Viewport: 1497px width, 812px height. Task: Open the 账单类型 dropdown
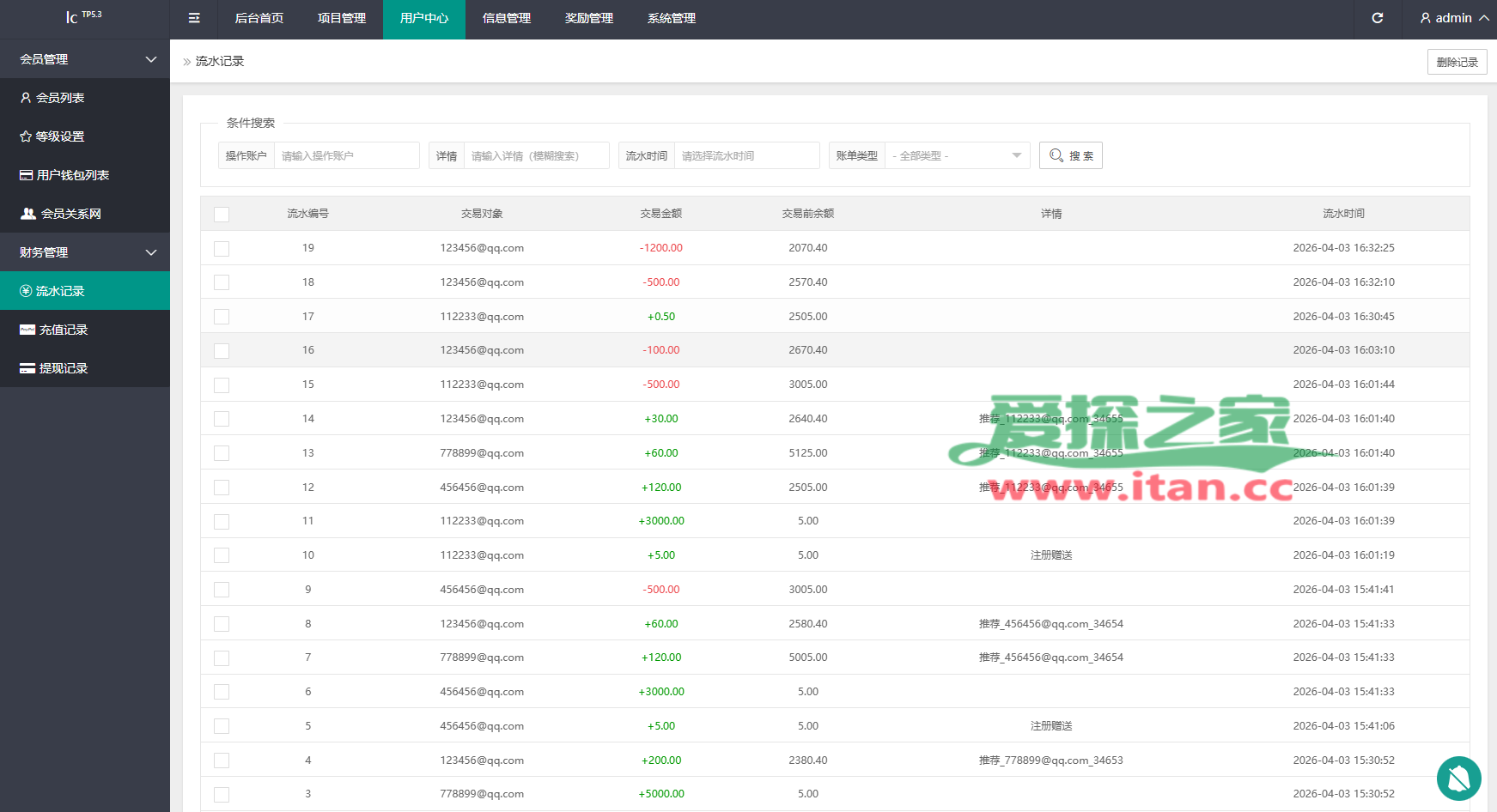pos(957,155)
